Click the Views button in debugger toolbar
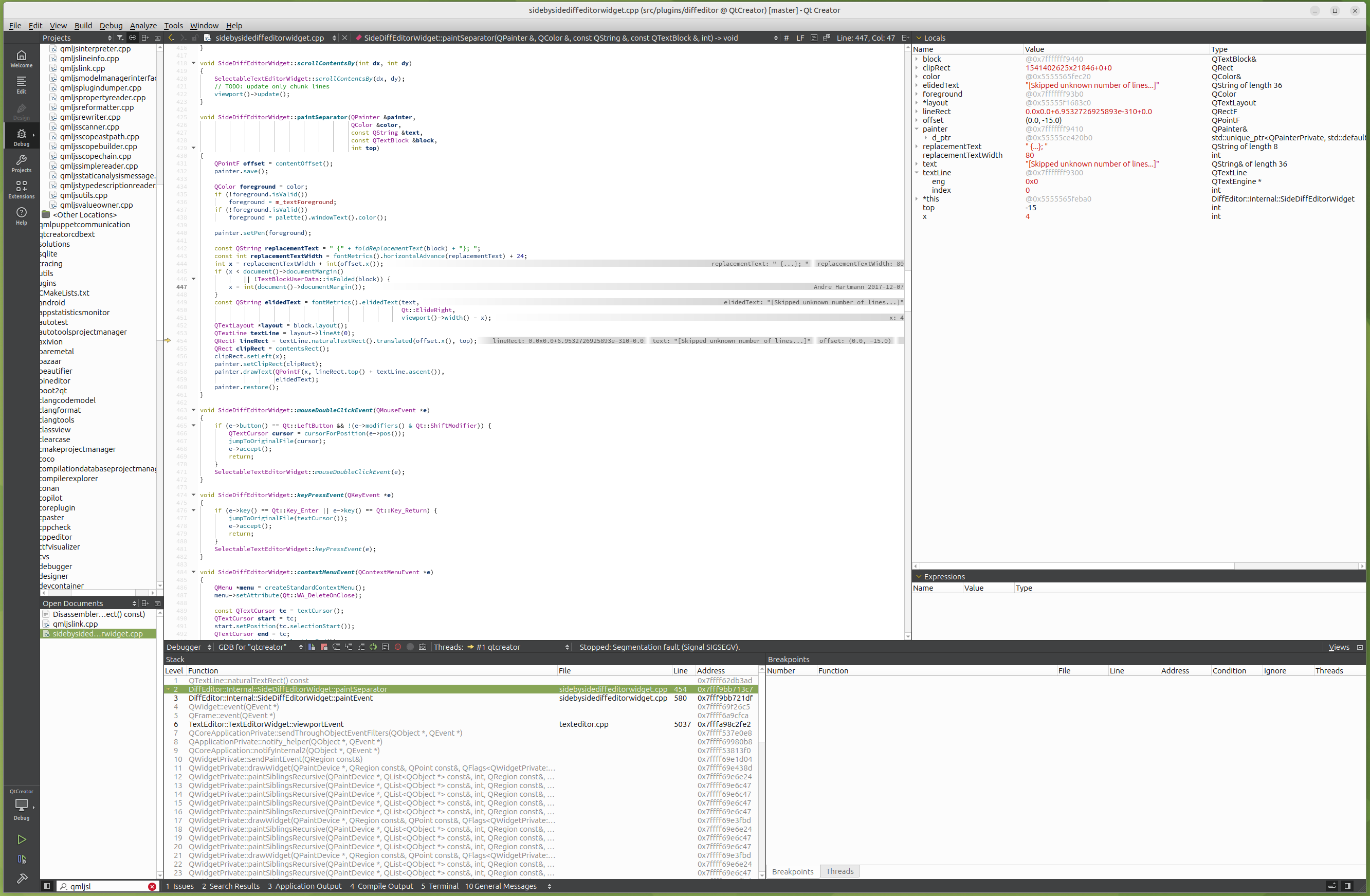 tap(1338, 647)
